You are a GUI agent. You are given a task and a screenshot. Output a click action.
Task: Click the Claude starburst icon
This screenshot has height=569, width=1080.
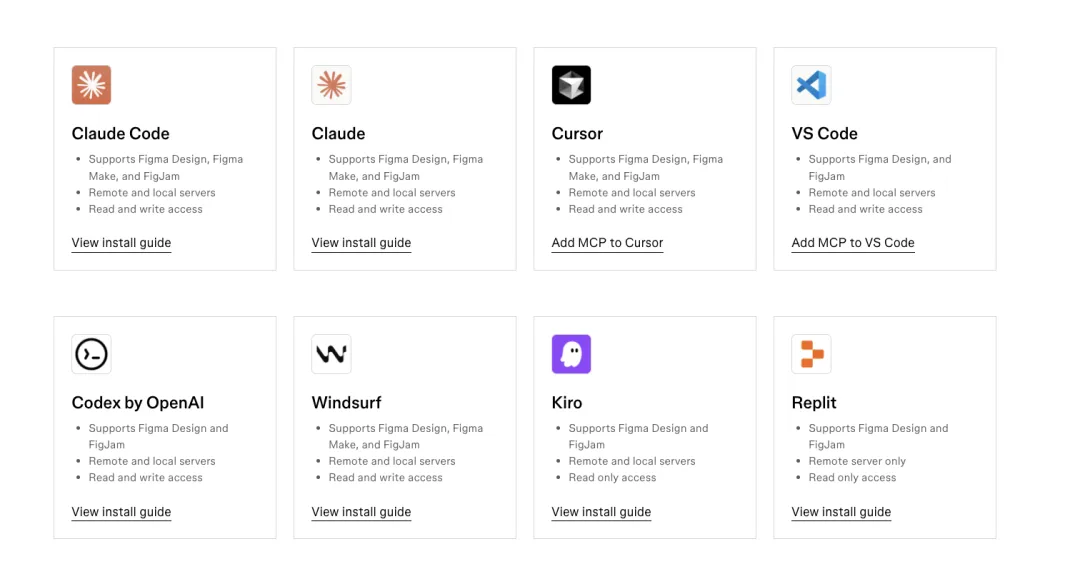tap(331, 85)
